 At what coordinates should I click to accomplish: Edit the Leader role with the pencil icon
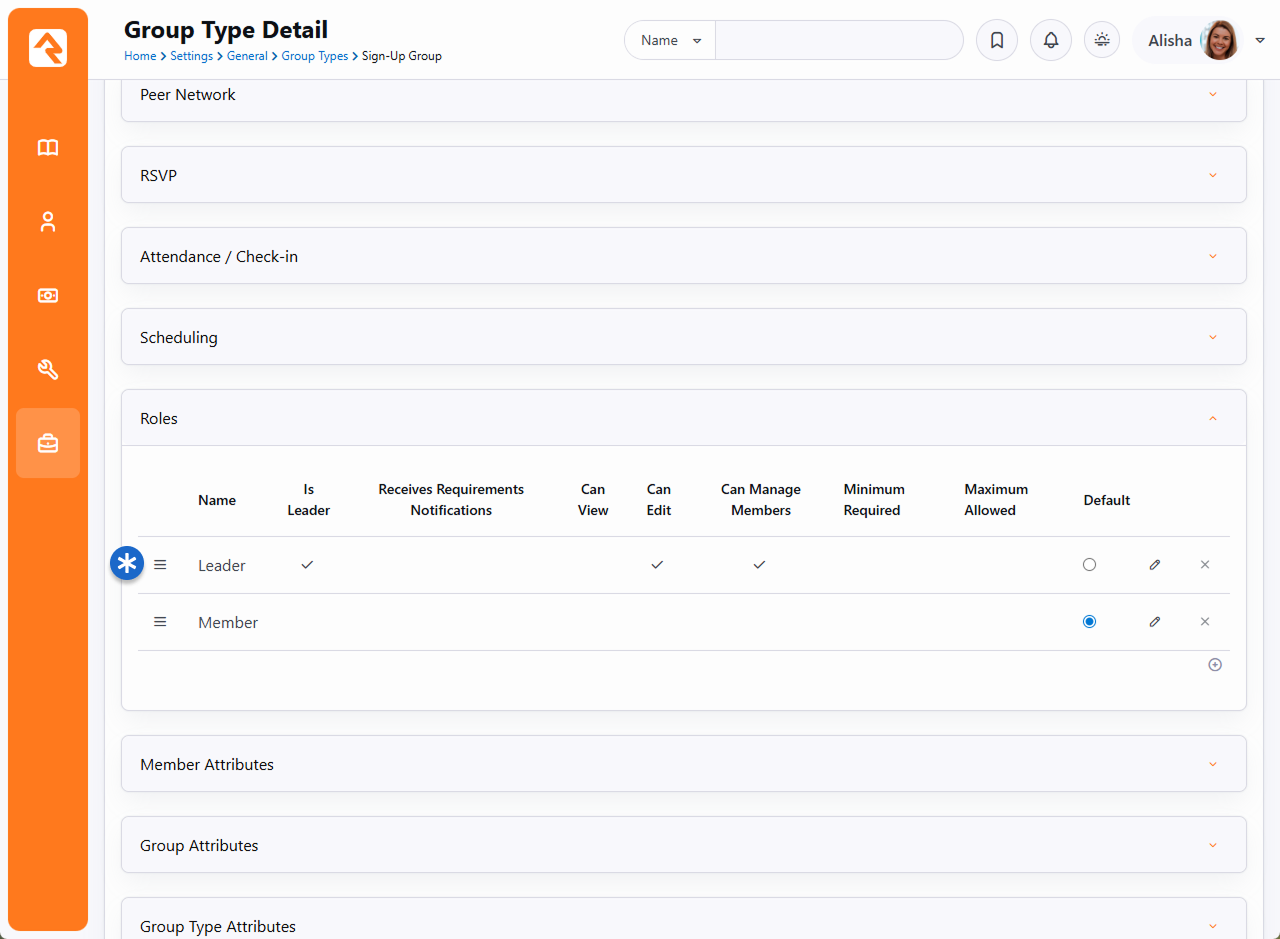(x=1155, y=565)
